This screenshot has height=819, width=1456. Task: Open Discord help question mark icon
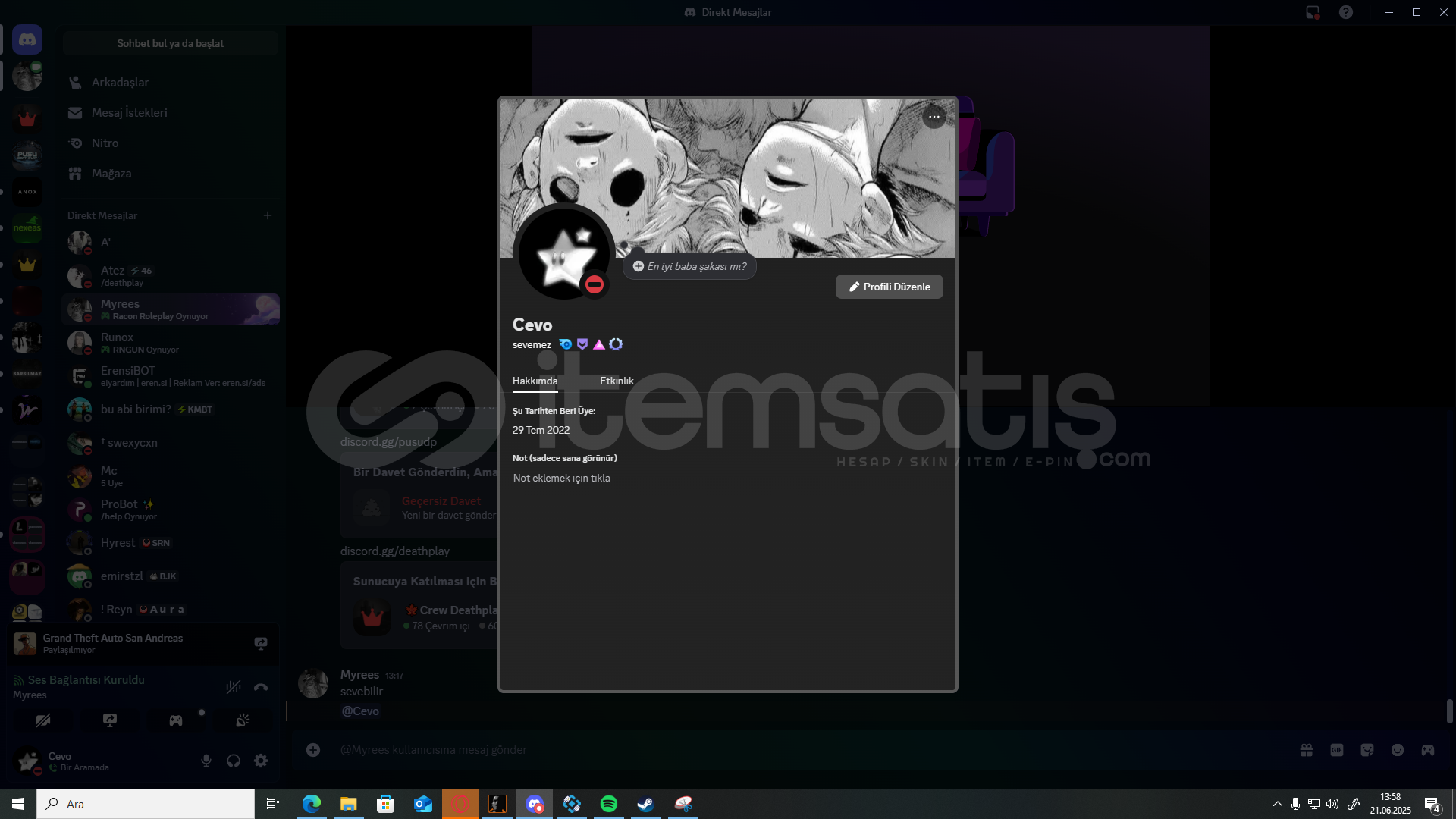point(1346,12)
